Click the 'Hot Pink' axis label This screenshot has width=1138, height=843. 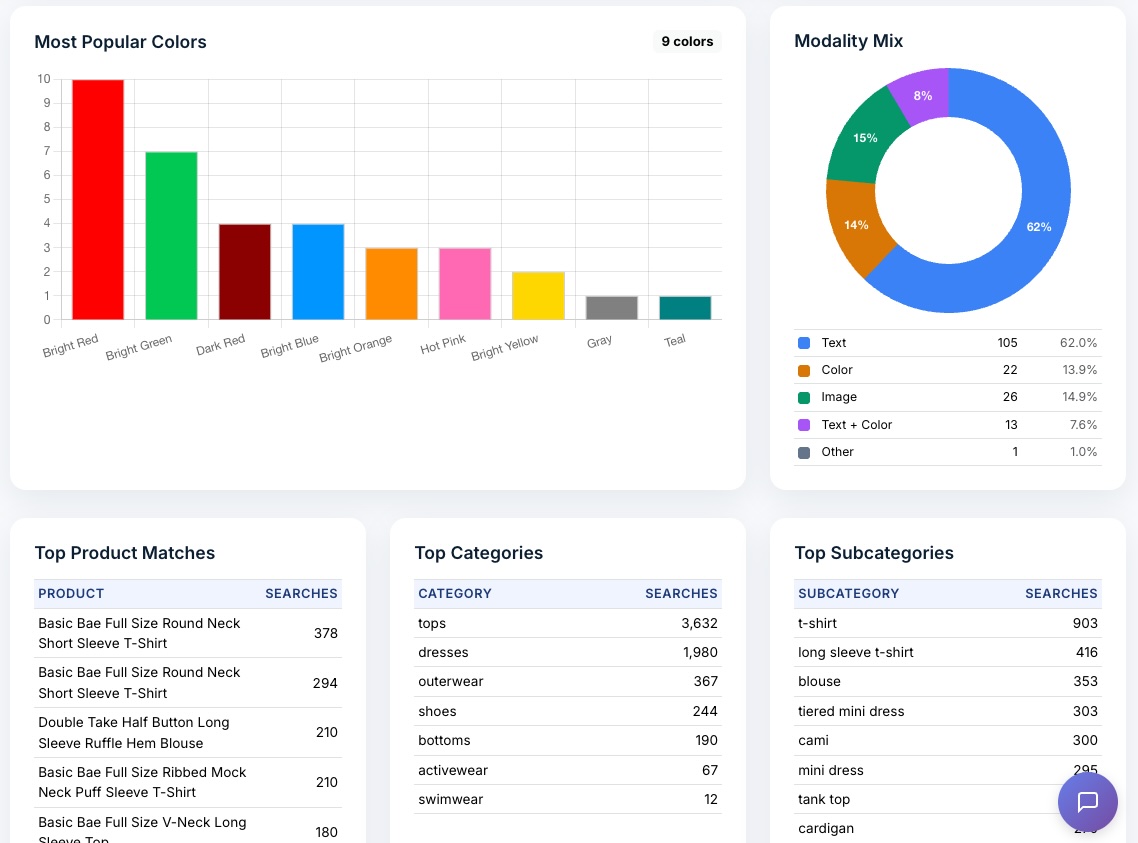443,345
